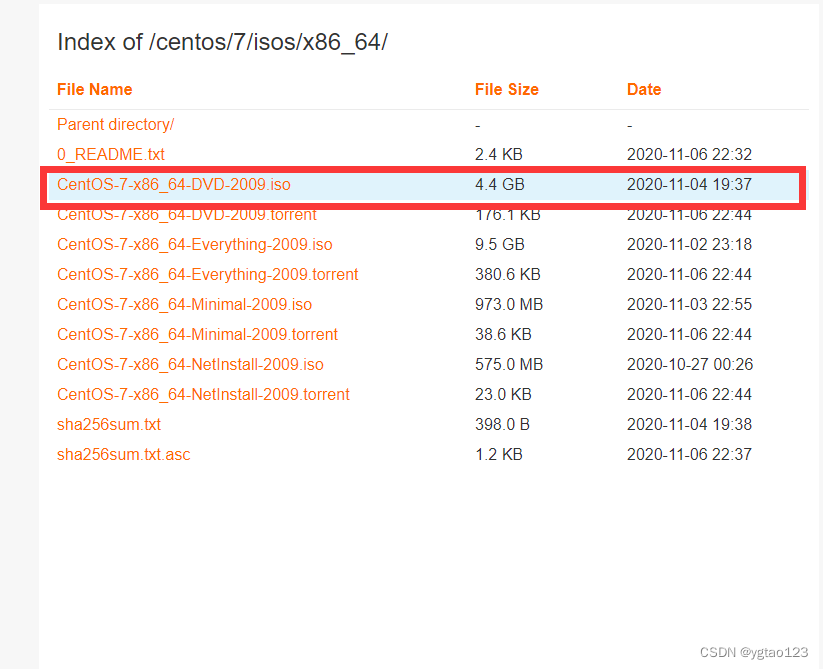Open CentOS-7-x86_64-NetInstall-2009.torrent link

(x=203, y=394)
